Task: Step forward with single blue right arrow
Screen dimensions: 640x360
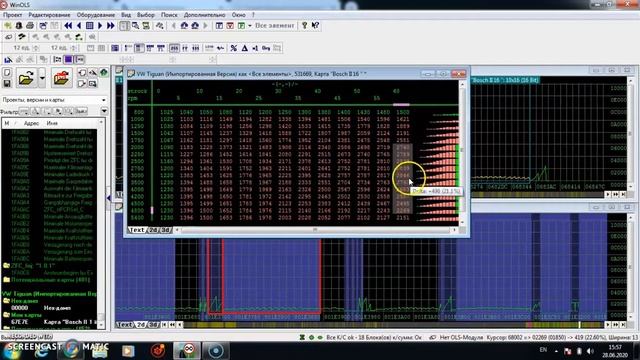Action: [x=100, y=26]
